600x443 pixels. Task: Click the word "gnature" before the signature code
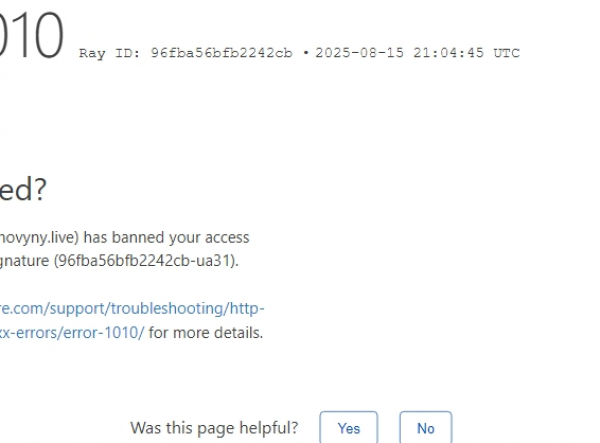24,261
